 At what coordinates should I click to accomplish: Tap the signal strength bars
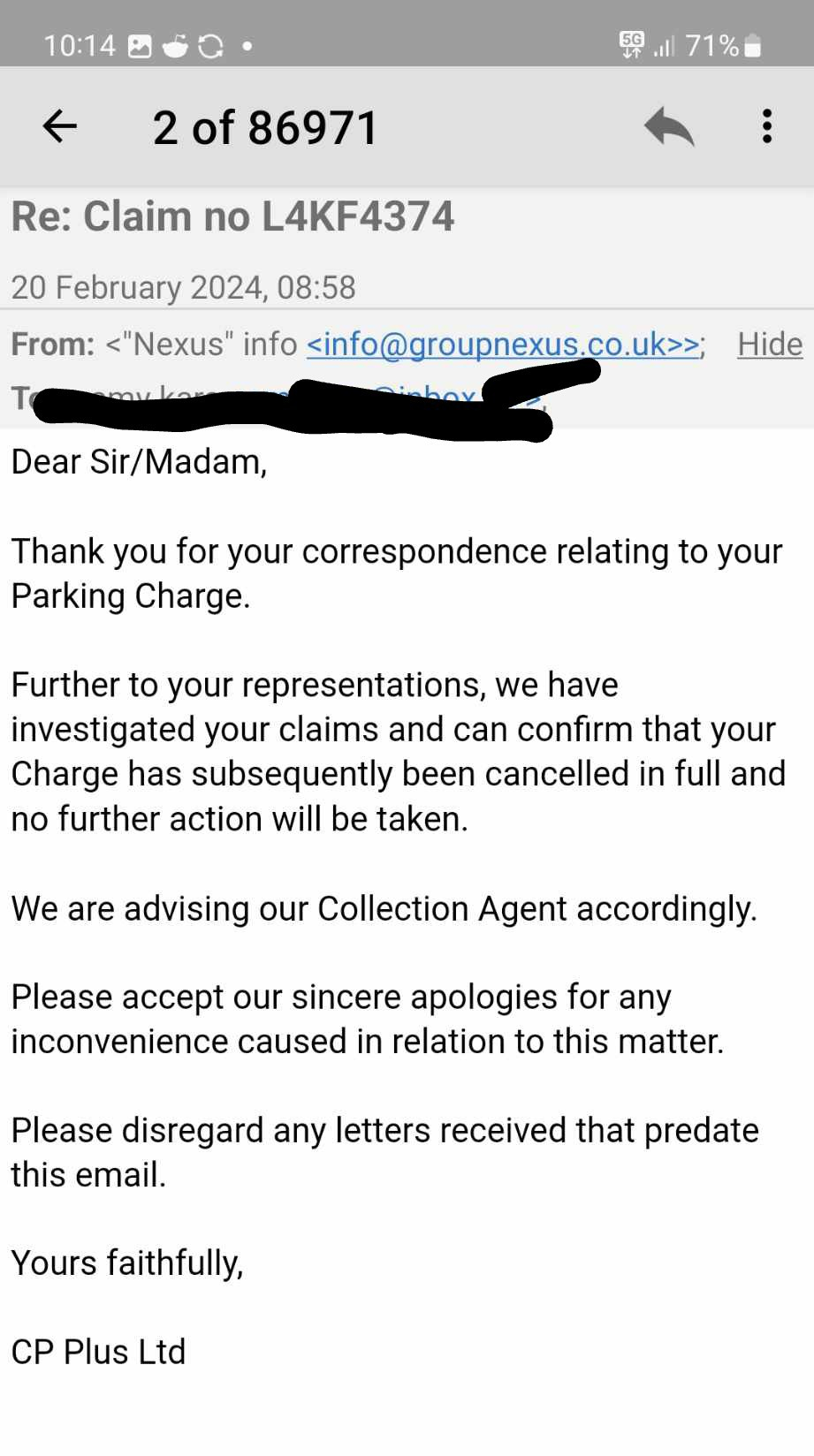point(664,46)
